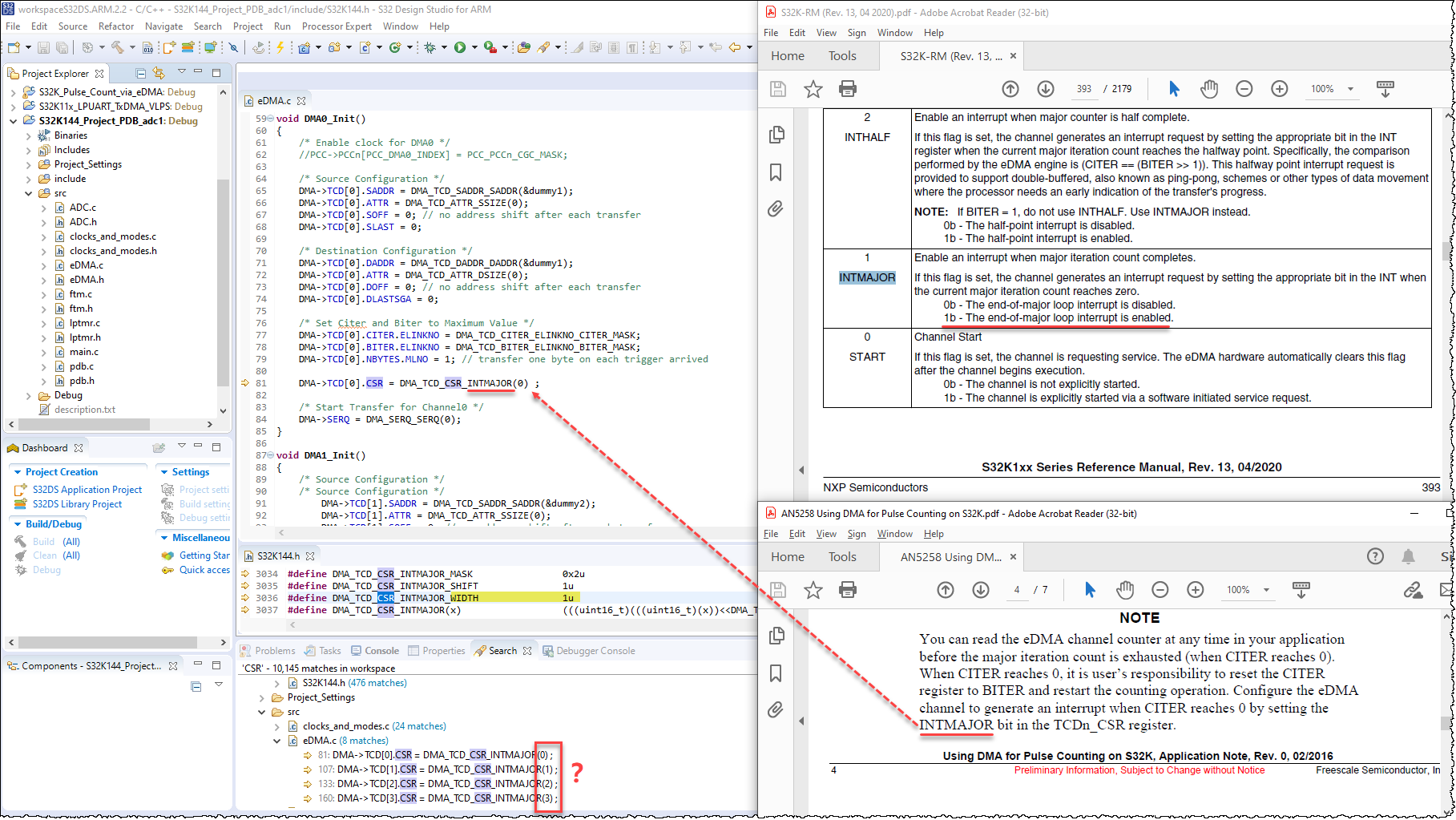The image size is (1456, 820).
Task: Toggle Link with Editor in Project Explorer
Action: [x=159, y=73]
